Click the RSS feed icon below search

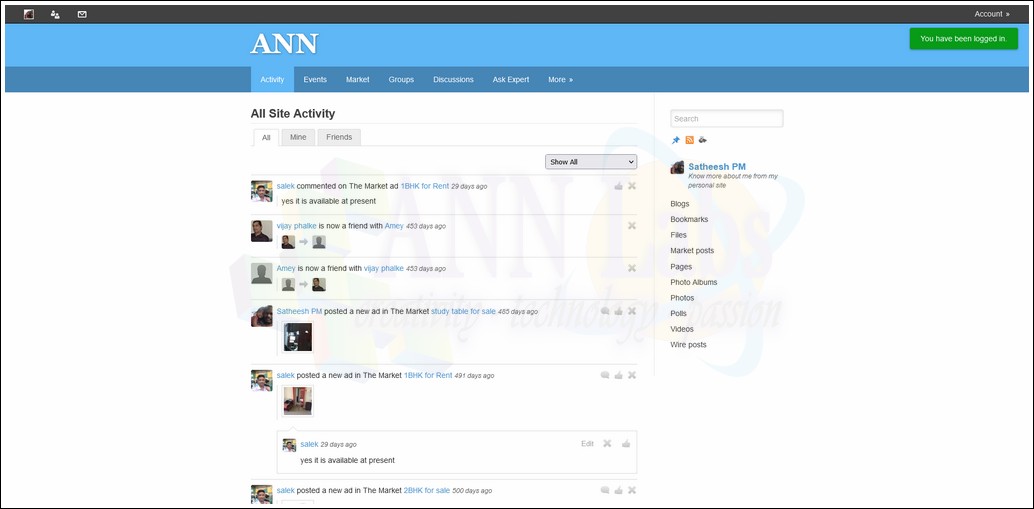[689, 140]
